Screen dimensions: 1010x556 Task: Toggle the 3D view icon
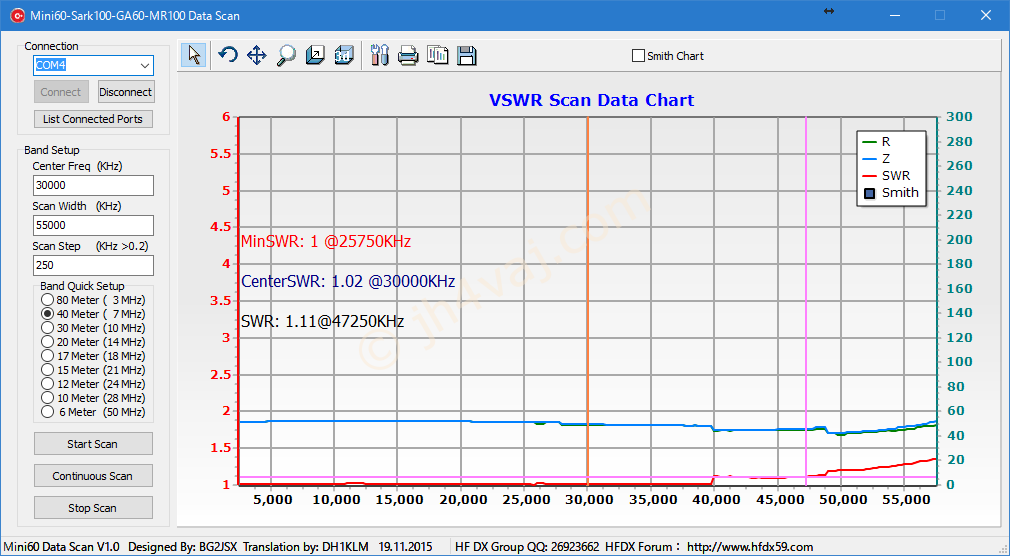[345, 55]
